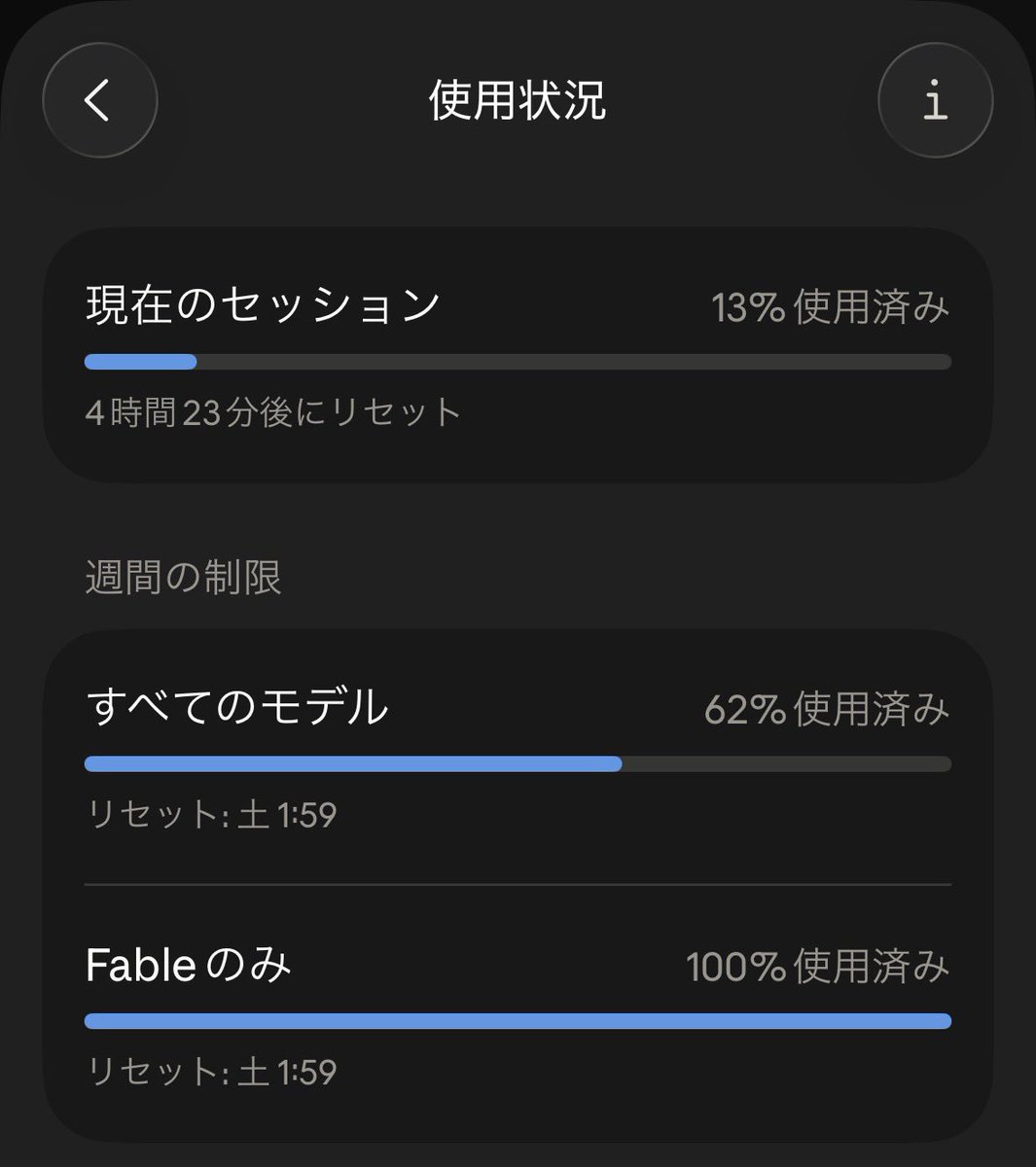Screen dimensions: 1036x1167
Task: Open the info icon button
Action: (x=935, y=100)
